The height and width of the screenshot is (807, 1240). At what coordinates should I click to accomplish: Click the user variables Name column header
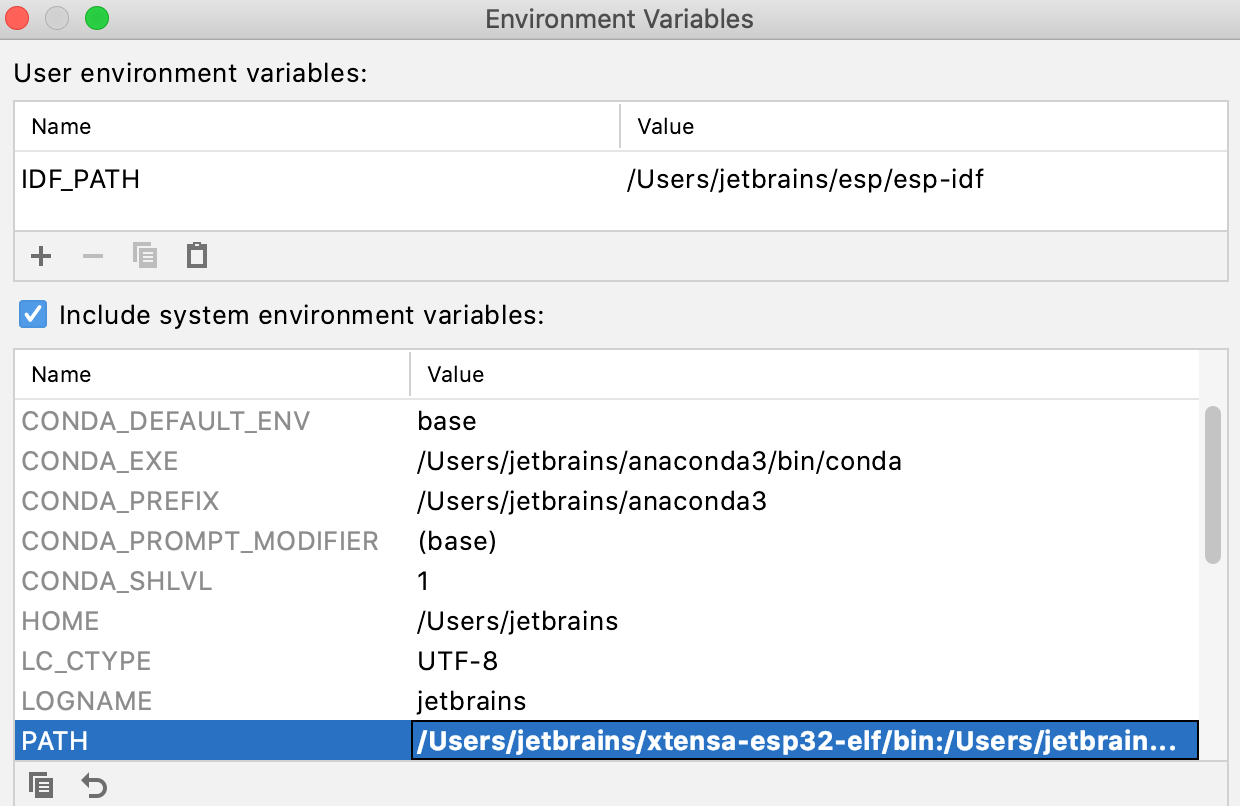[x=317, y=127]
